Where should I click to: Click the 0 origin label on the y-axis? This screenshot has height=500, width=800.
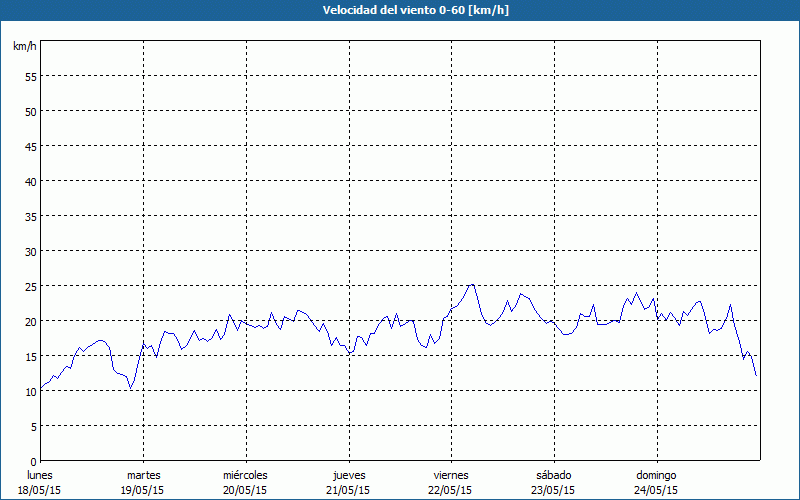click(33, 461)
